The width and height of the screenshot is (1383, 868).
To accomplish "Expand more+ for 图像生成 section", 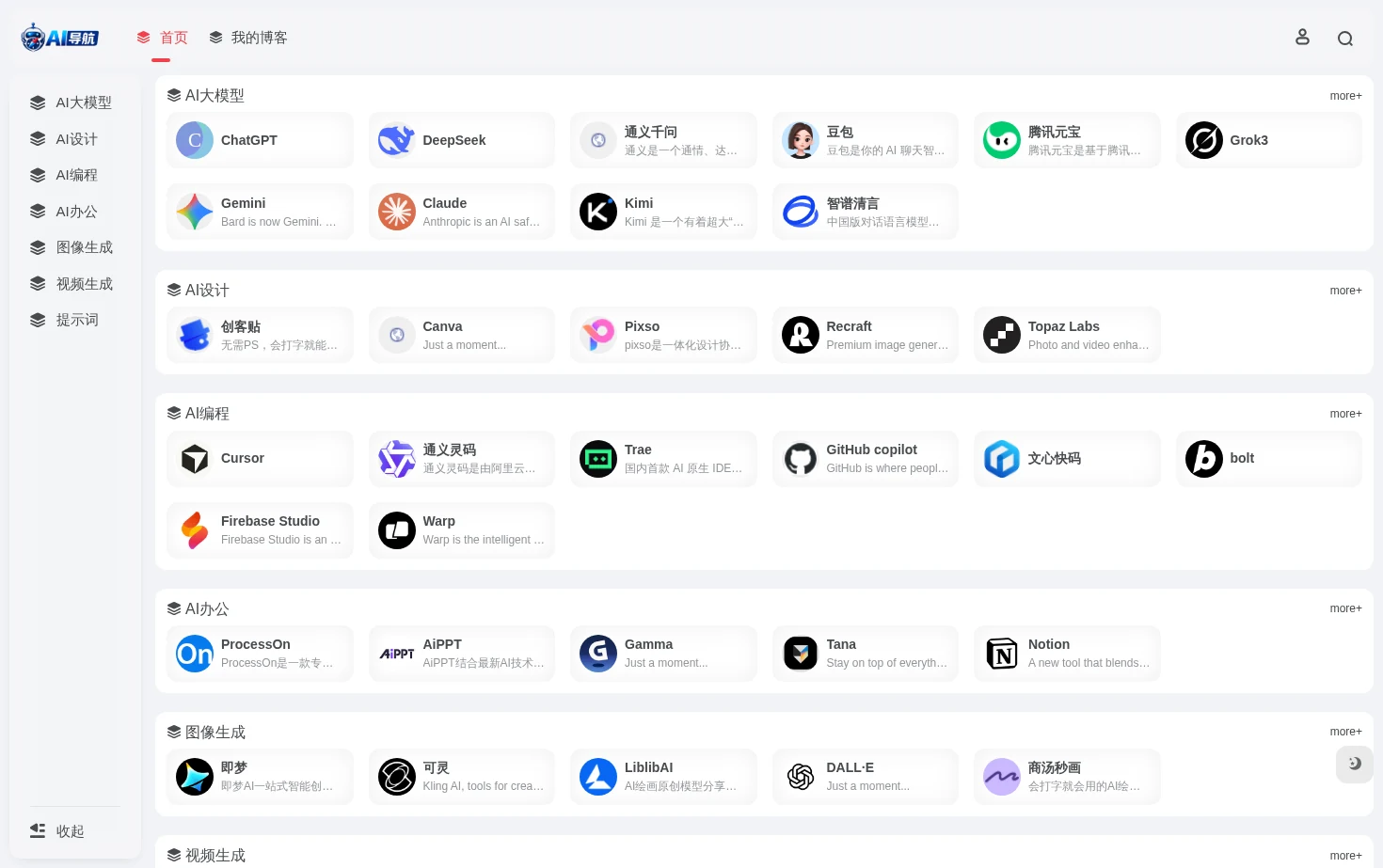I will [x=1345, y=732].
